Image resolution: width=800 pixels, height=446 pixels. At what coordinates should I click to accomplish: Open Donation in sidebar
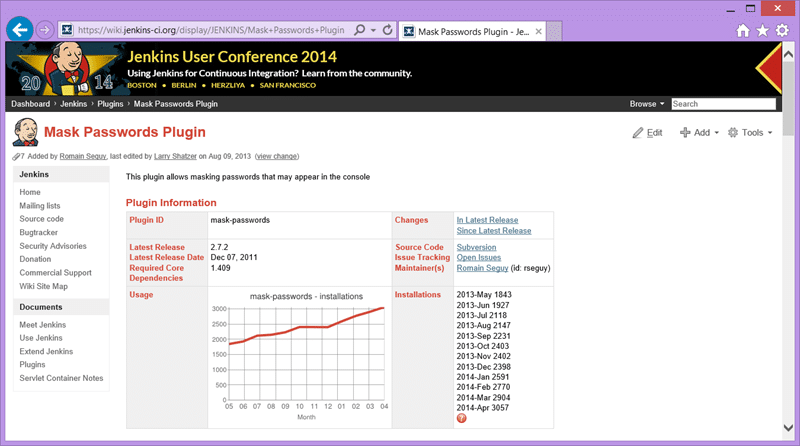(35, 259)
